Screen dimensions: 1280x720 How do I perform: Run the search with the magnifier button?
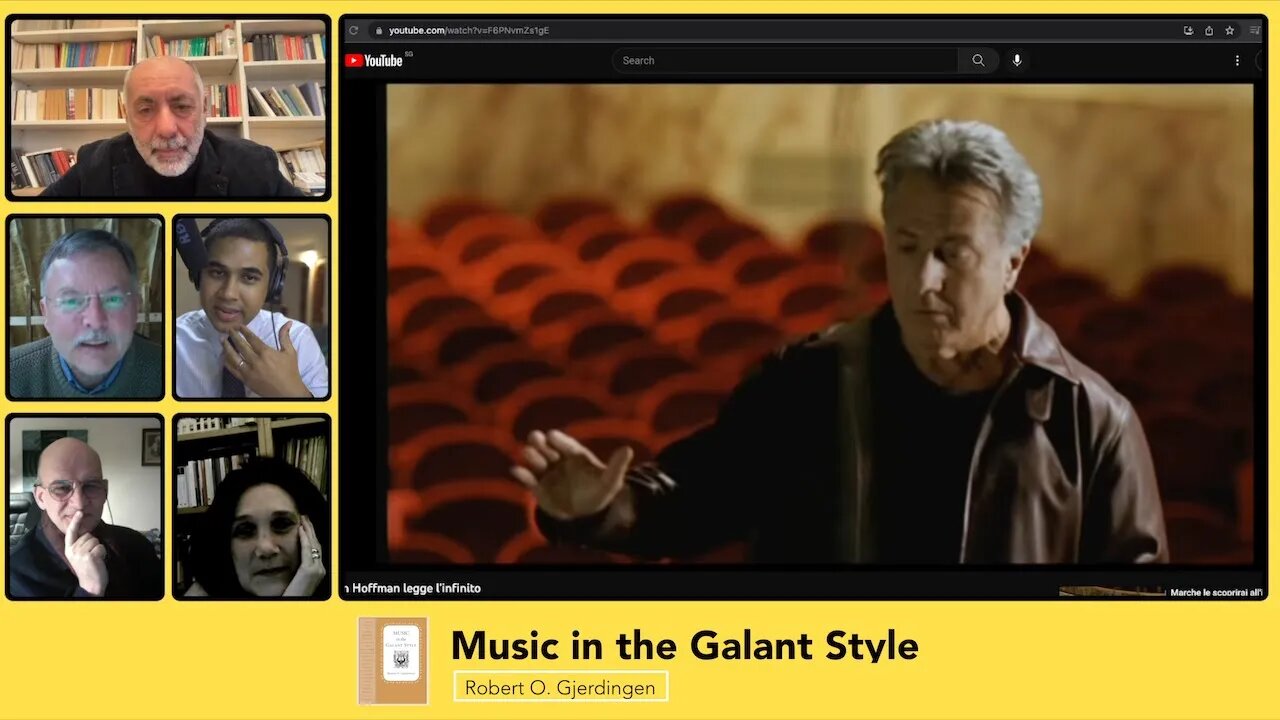pyautogui.click(x=978, y=60)
